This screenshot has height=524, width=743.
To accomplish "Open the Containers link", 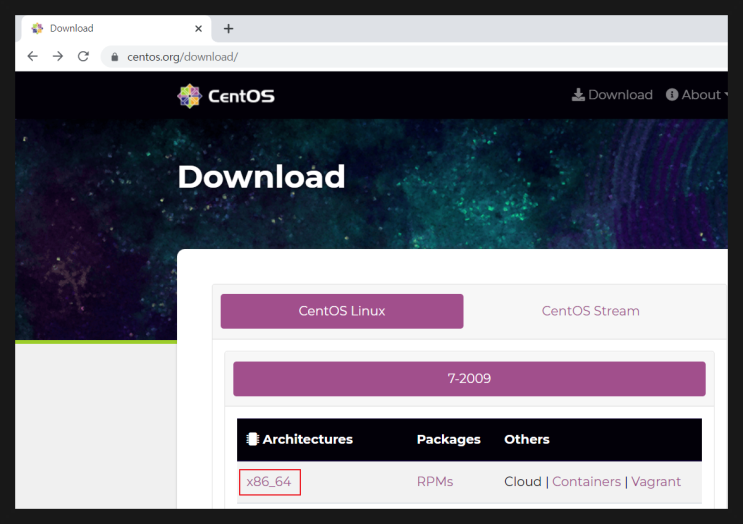I will (x=586, y=482).
